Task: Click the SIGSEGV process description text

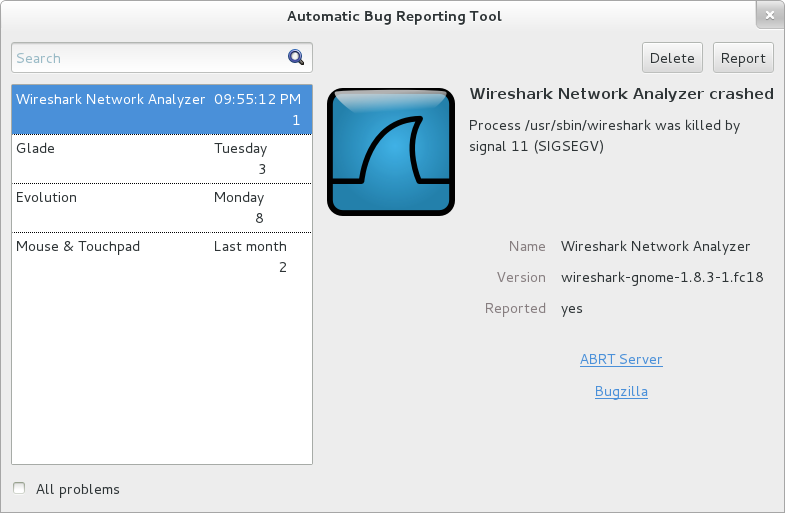Action: tap(604, 136)
